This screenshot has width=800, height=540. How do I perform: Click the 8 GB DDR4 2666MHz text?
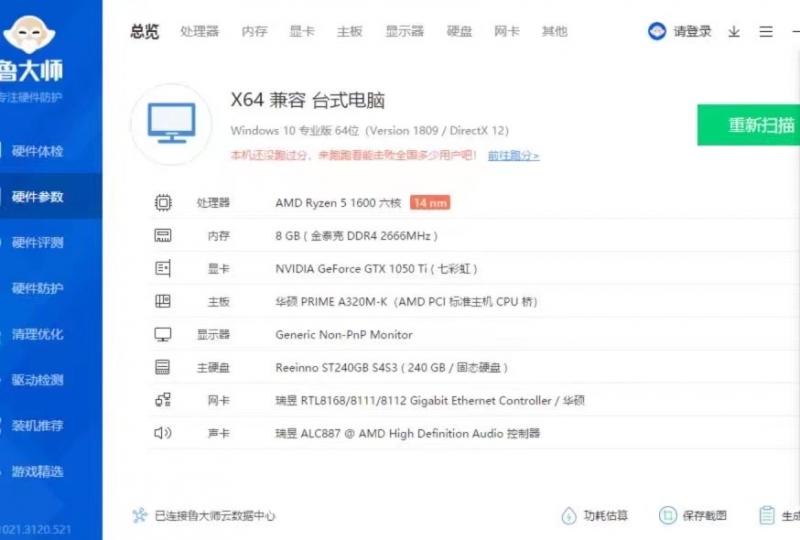357,236
